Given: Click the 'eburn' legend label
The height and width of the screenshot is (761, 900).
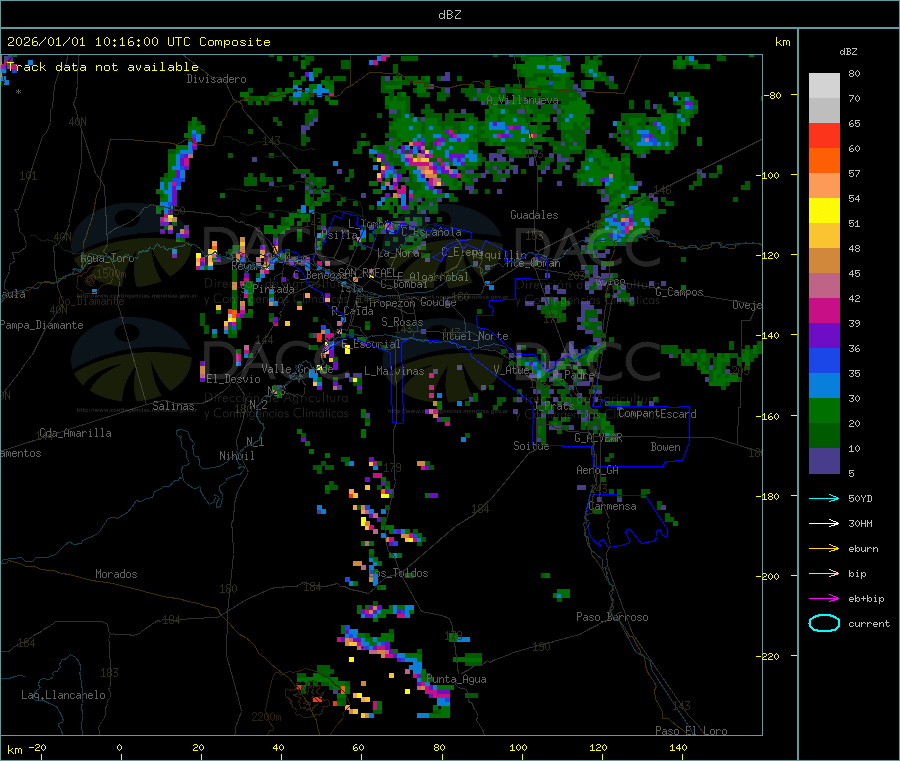Looking at the screenshot, I should point(863,549).
